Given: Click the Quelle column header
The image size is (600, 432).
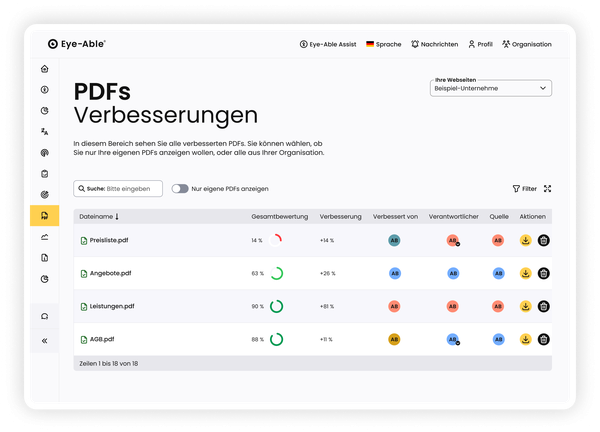Looking at the screenshot, I should tap(499, 217).
